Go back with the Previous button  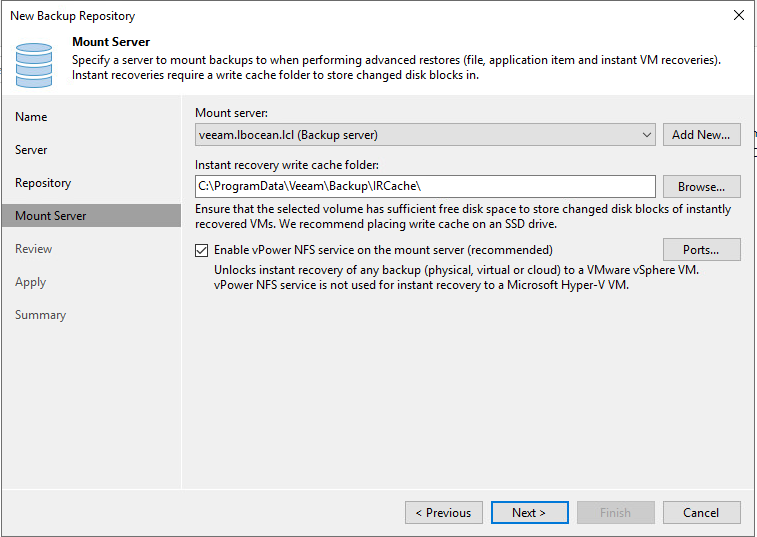coord(443,513)
